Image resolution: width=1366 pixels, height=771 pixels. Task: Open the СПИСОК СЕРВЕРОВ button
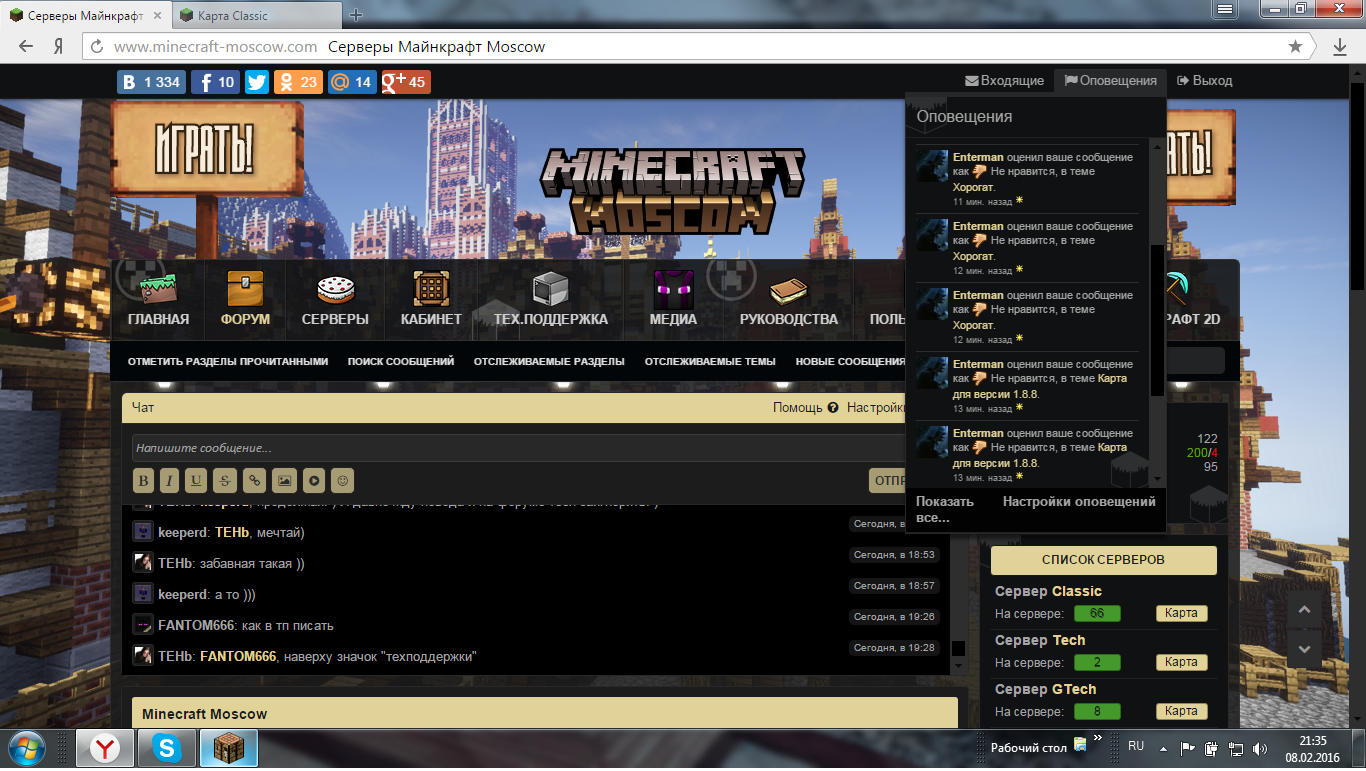(1103, 560)
